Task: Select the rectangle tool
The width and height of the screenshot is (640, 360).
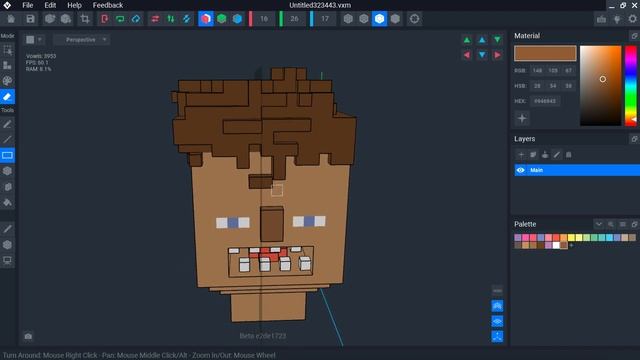Action: click(x=7, y=155)
